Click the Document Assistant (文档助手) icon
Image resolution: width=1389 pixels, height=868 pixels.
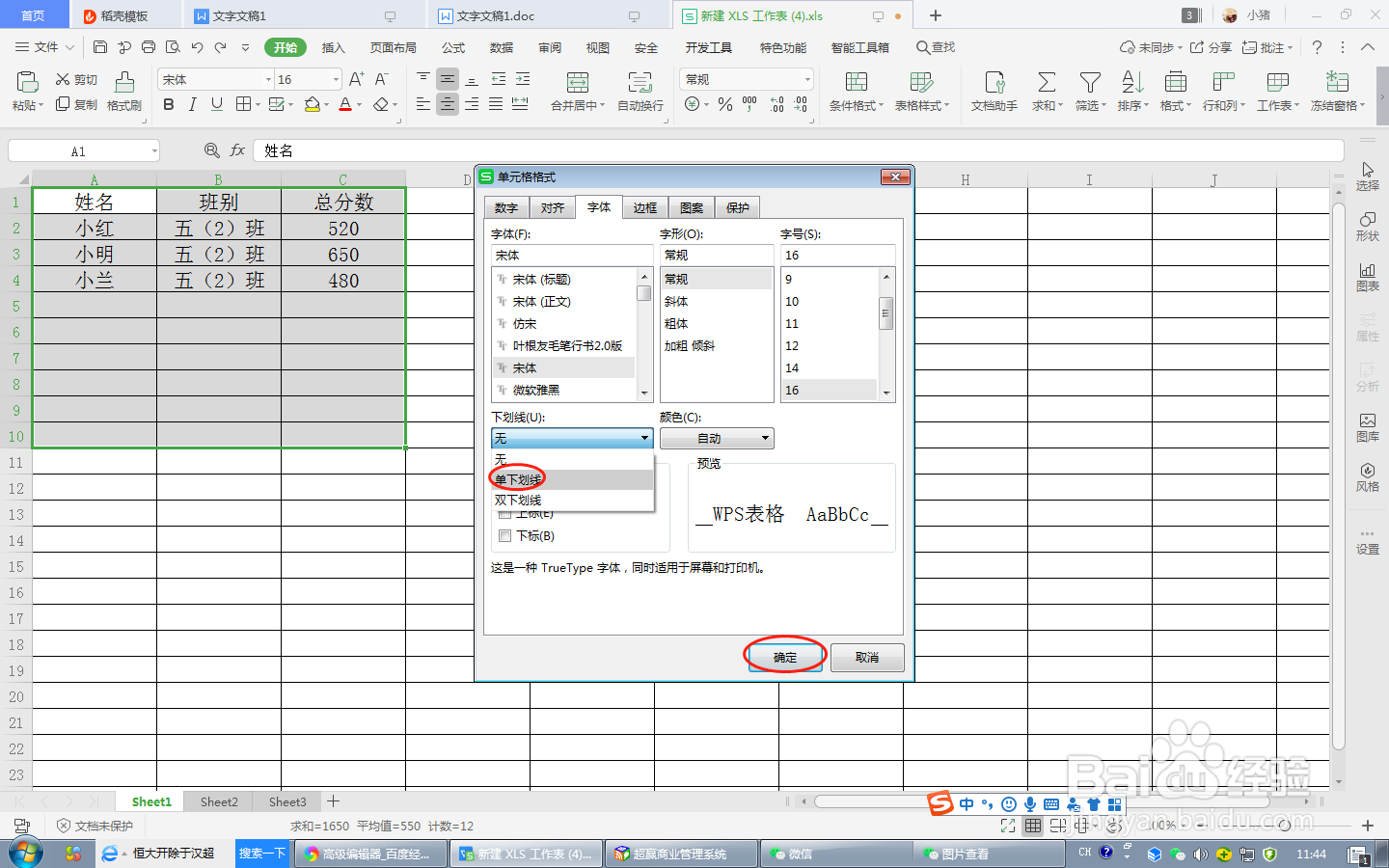[x=994, y=83]
